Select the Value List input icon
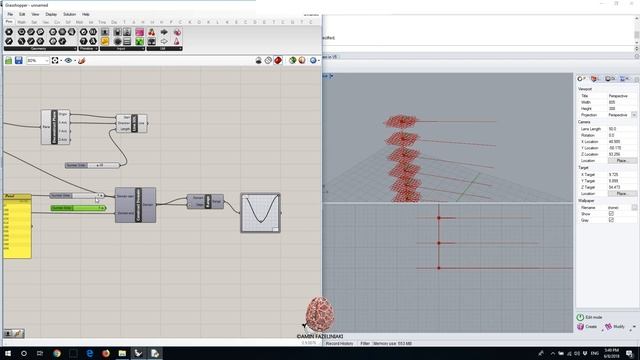This screenshot has width=640, height=360. pyautogui.click(x=127, y=41)
